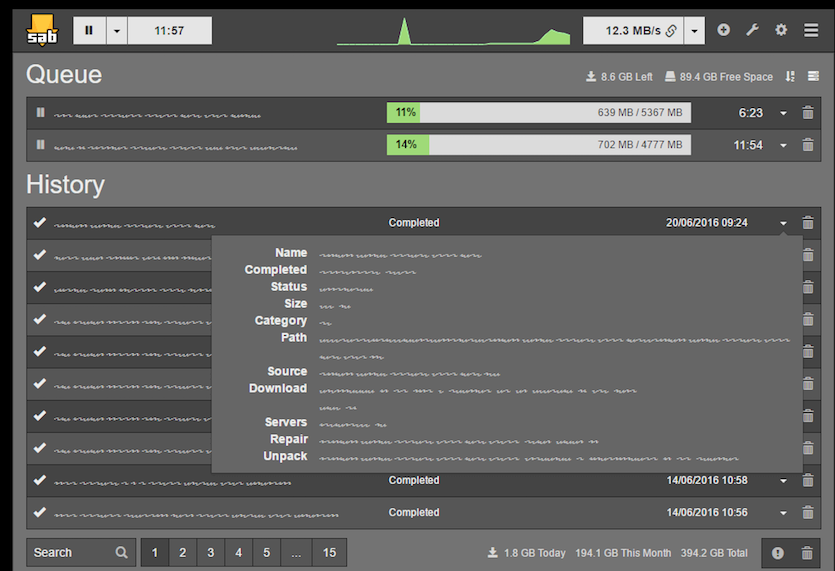
Task: Click the 89.4 GB Free Space indicator
Action: tap(719, 77)
